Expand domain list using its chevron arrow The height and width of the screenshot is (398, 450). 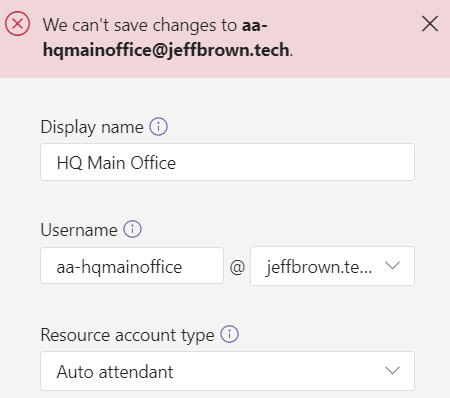(x=392, y=266)
